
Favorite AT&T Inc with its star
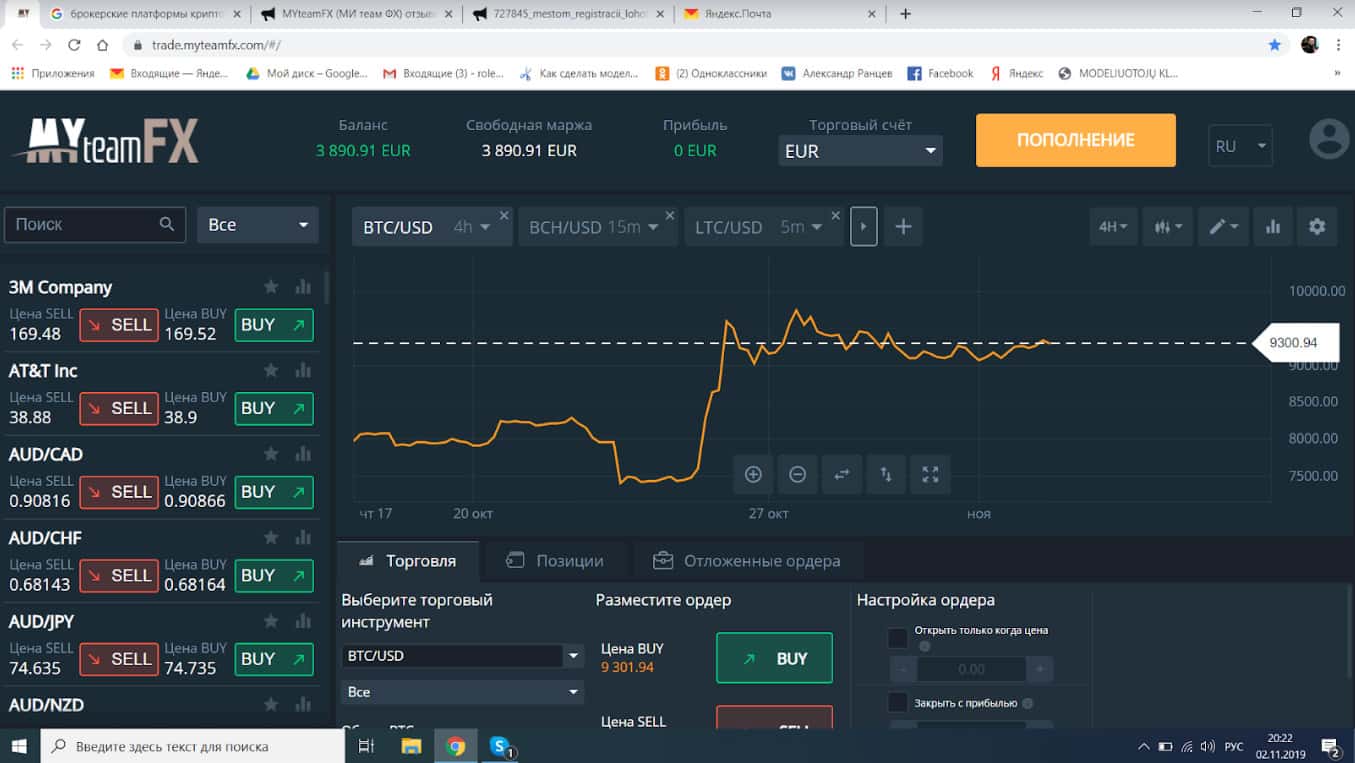tap(271, 371)
